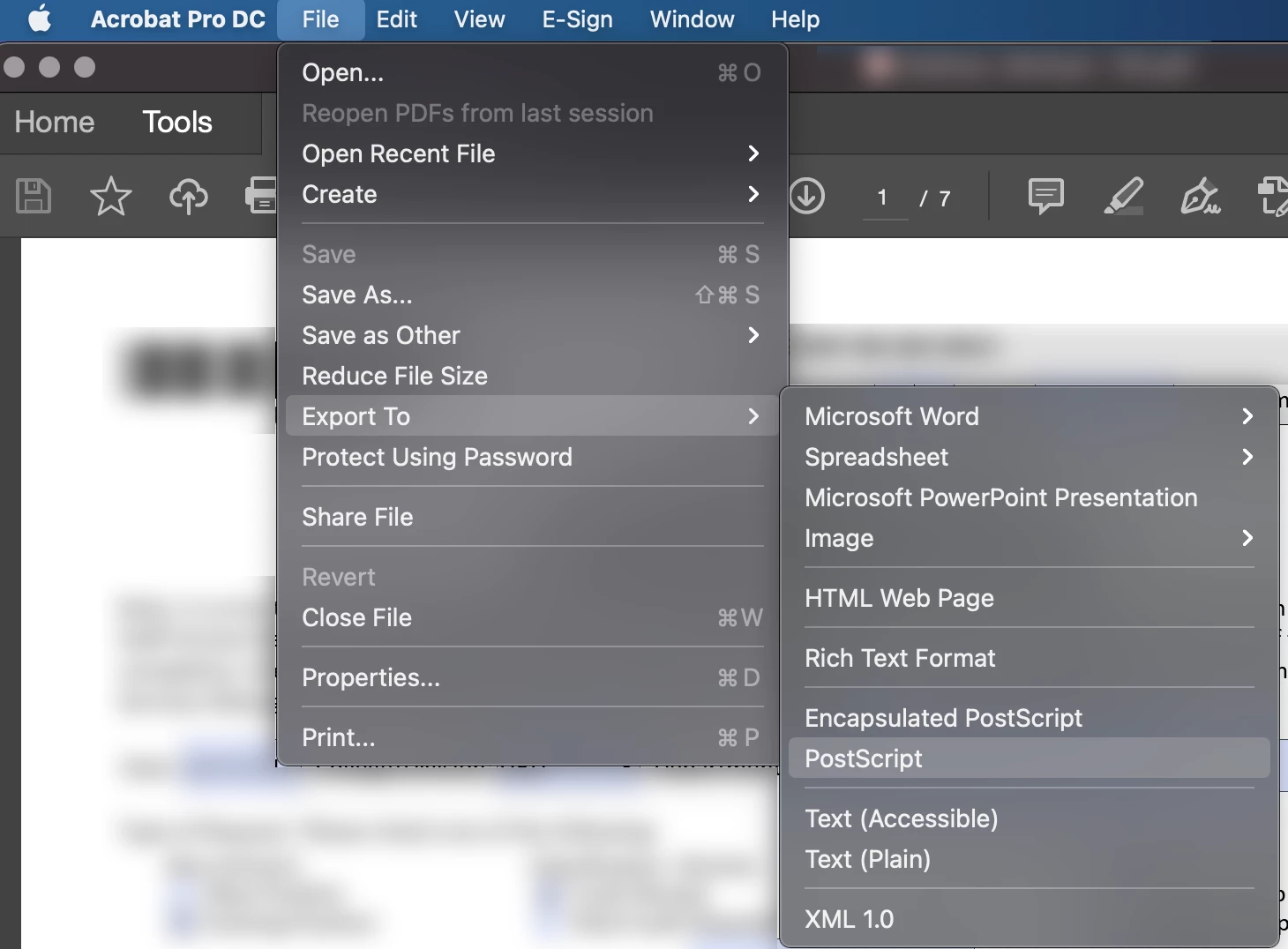Export as Text (Plain)
Viewport: 1288px width, 949px height.
[1029, 859]
